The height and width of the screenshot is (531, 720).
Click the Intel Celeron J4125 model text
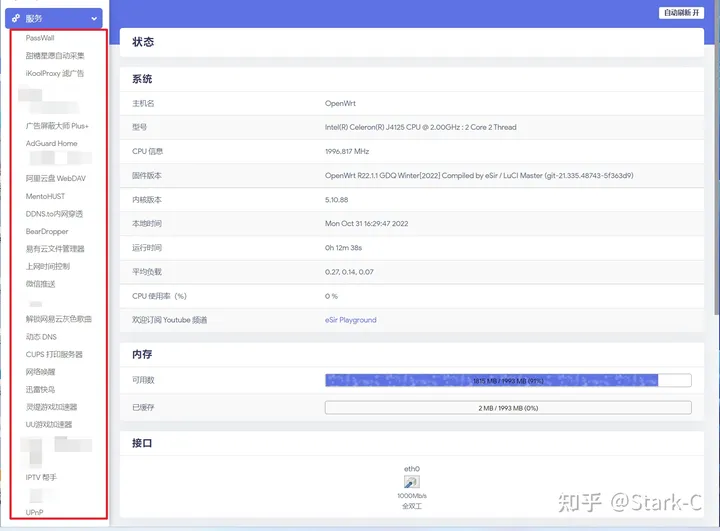[421, 127]
